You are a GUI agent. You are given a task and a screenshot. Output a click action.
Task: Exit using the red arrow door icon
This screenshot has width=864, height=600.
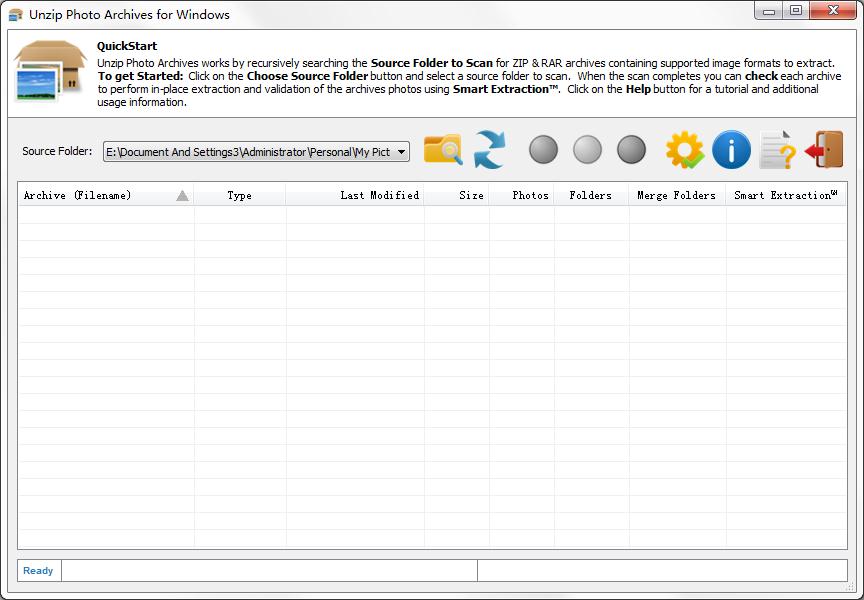coord(824,150)
